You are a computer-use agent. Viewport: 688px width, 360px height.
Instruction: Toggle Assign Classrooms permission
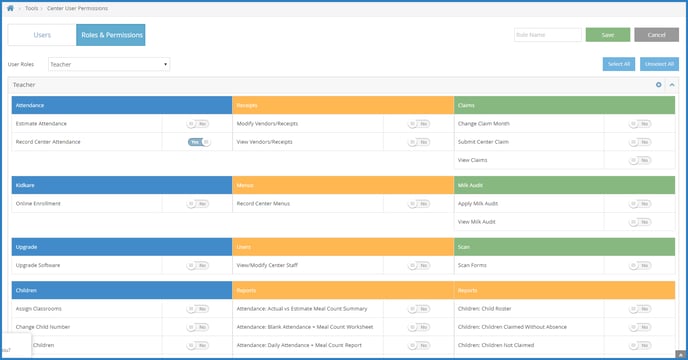tap(198, 309)
